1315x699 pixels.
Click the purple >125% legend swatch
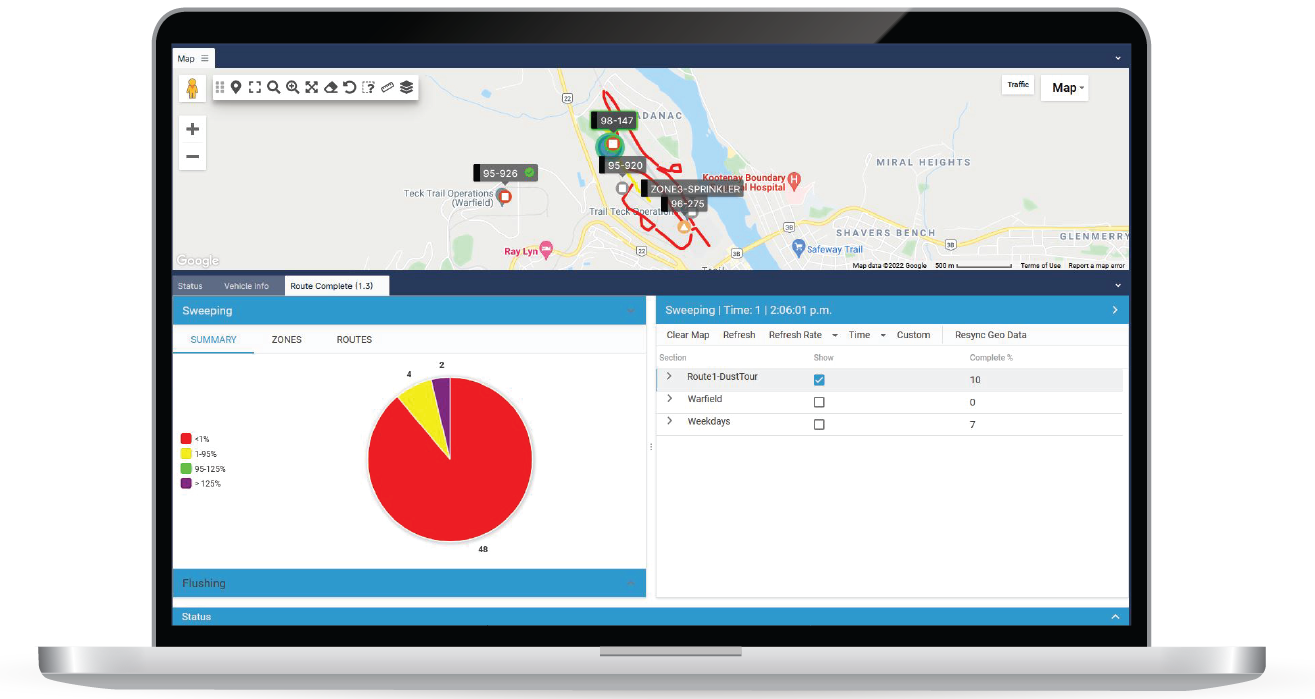click(186, 484)
